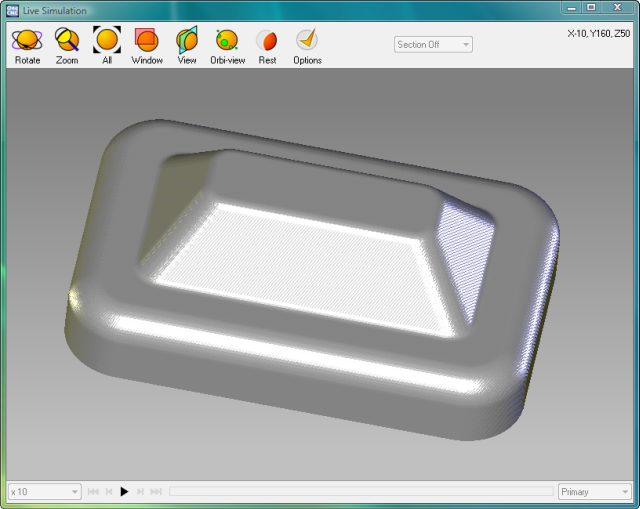640x509 pixels.
Task: Click the All (fit all) icon
Action: tap(107, 46)
